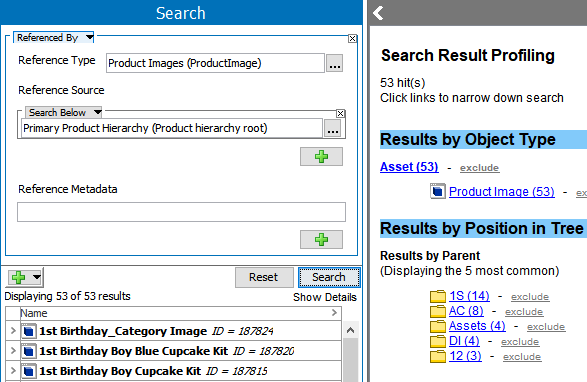Open the Search Below dropdown
The height and width of the screenshot is (382, 587).
click(97, 112)
